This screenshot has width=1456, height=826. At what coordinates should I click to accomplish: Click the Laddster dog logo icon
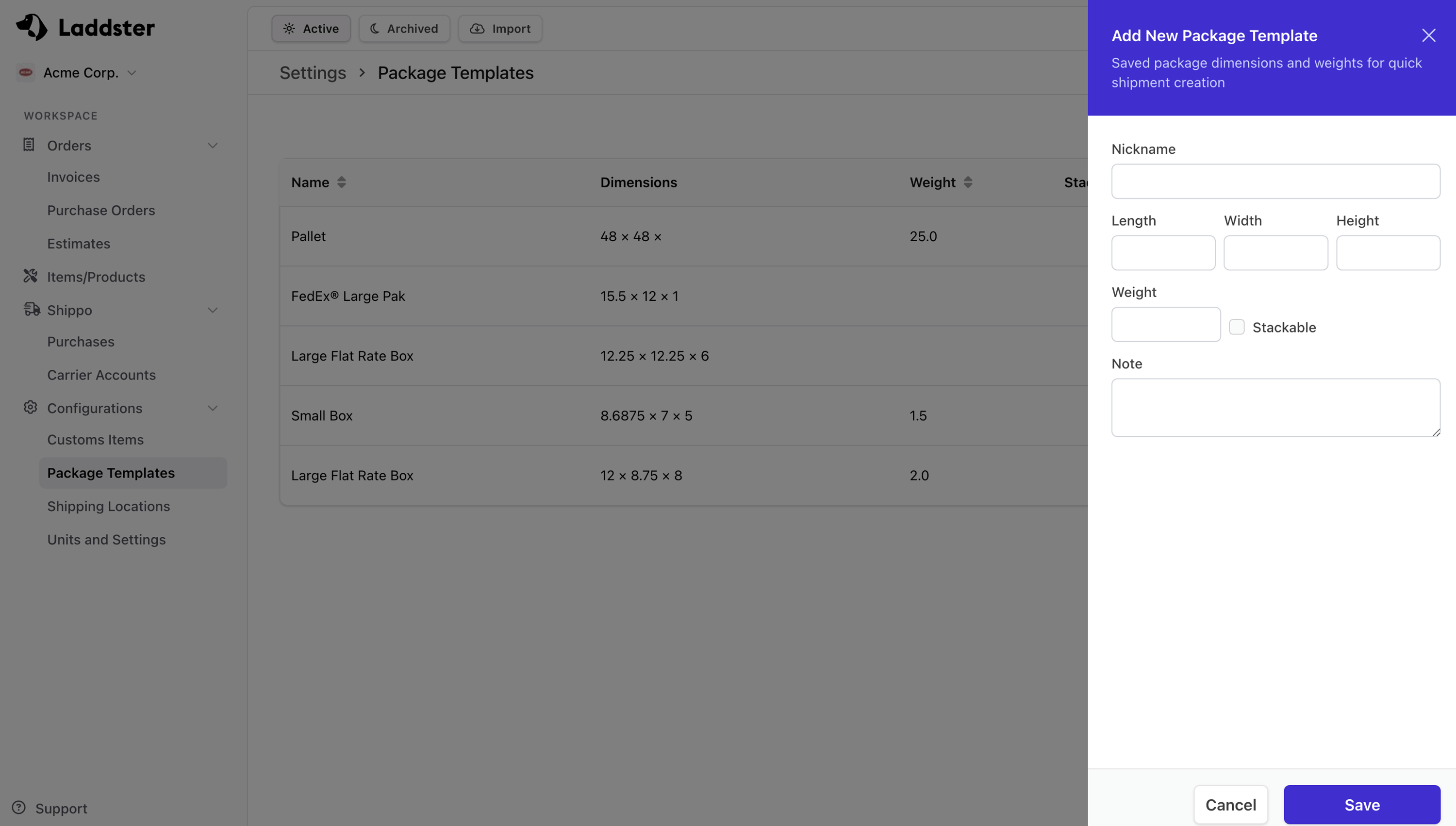[32, 27]
